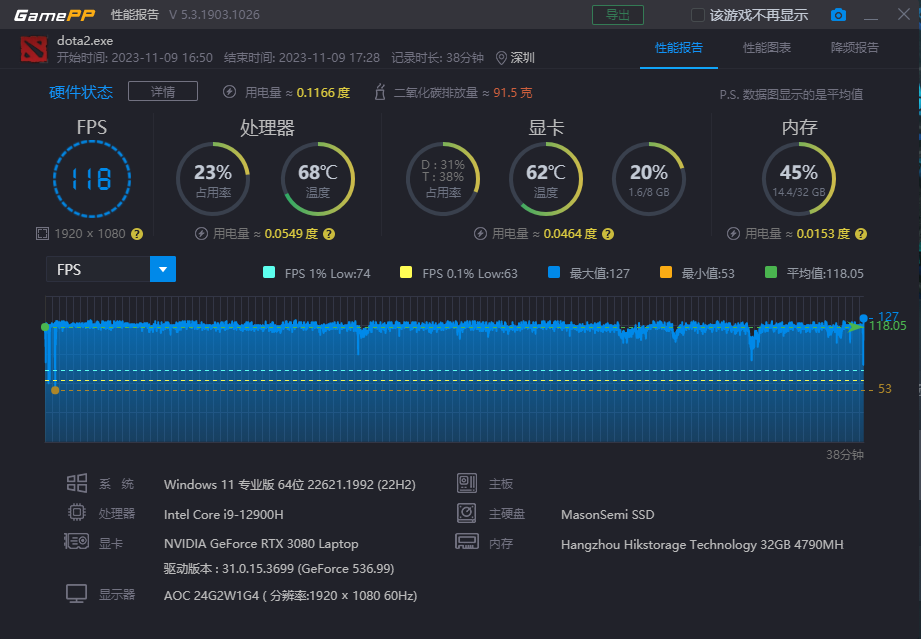Image resolution: width=921 pixels, height=639 pixels.
Task: Click the CO2 emission bottle icon
Action: point(380,92)
